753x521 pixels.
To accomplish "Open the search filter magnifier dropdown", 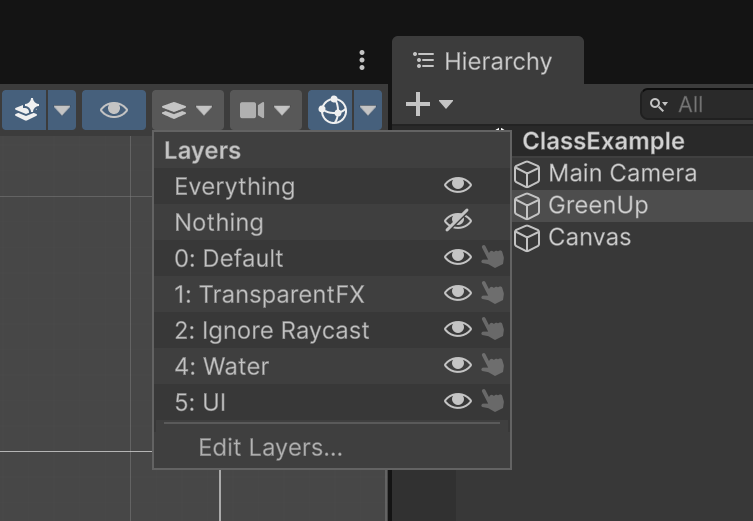I will [658, 105].
